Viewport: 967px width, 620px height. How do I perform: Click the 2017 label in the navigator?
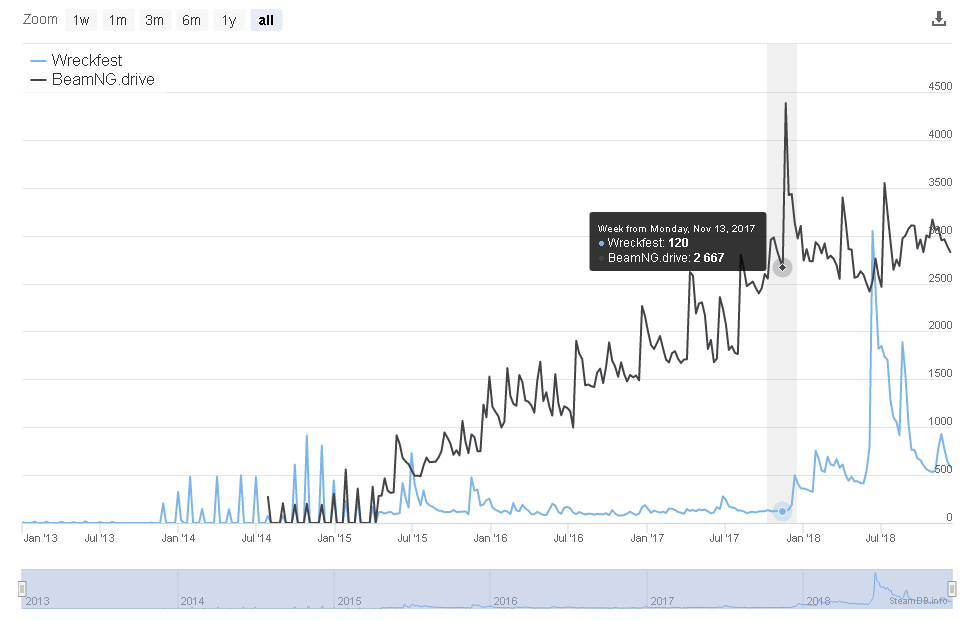point(662,601)
